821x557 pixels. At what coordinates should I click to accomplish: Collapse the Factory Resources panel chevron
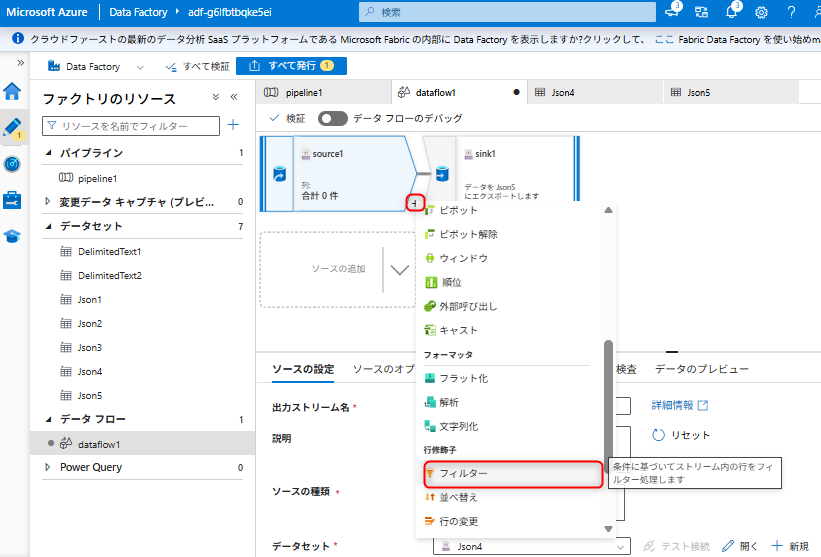coord(234,97)
